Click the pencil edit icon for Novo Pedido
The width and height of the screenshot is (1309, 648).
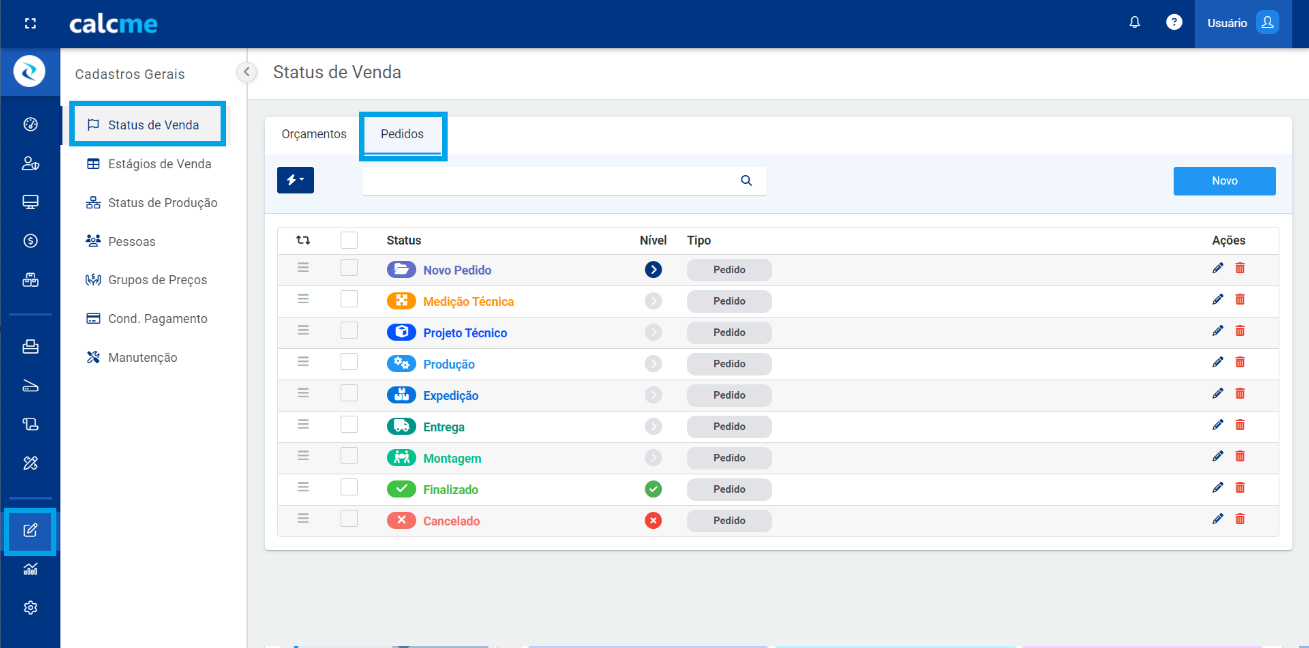(x=1217, y=268)
